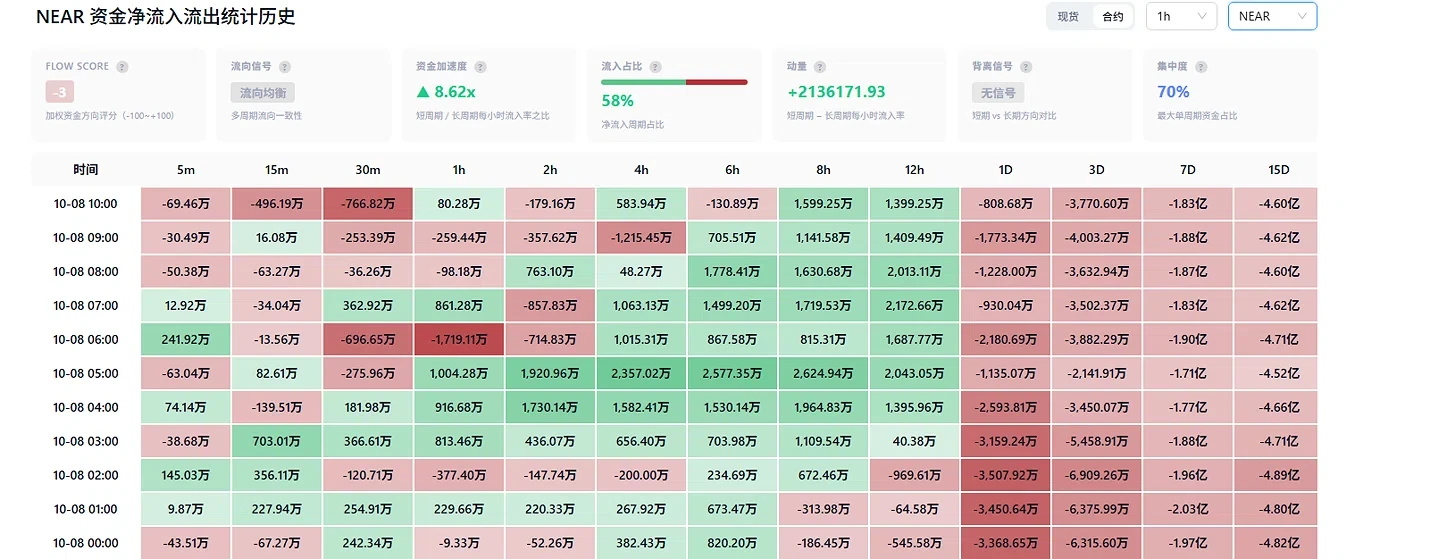
Task: Select the 10-08 10:00 time row label
Action: click(86, 204)
